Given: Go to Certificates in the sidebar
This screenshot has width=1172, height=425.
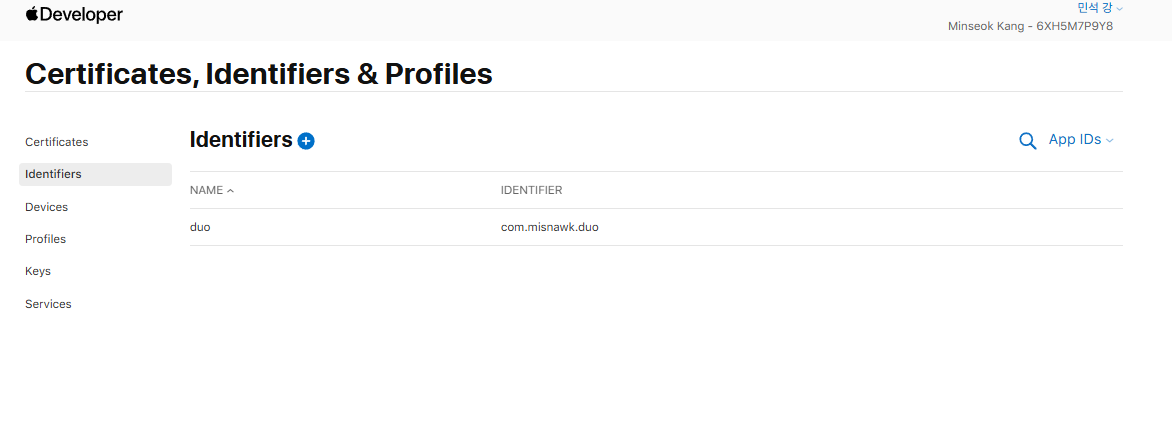Looking at the screenshot, I should 57,142.
